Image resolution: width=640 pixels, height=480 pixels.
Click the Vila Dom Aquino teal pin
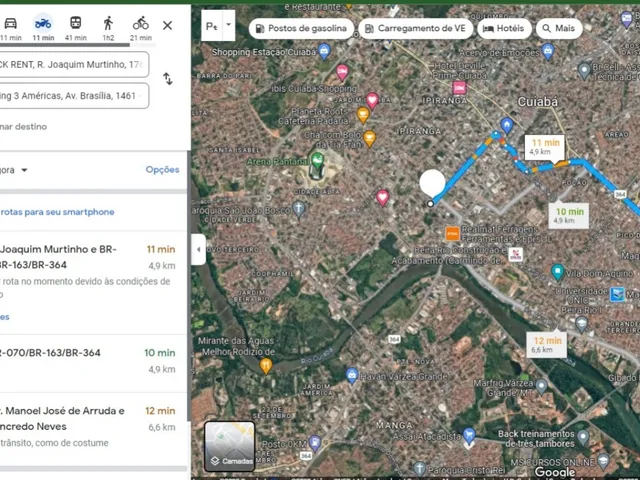click(558, 272)
